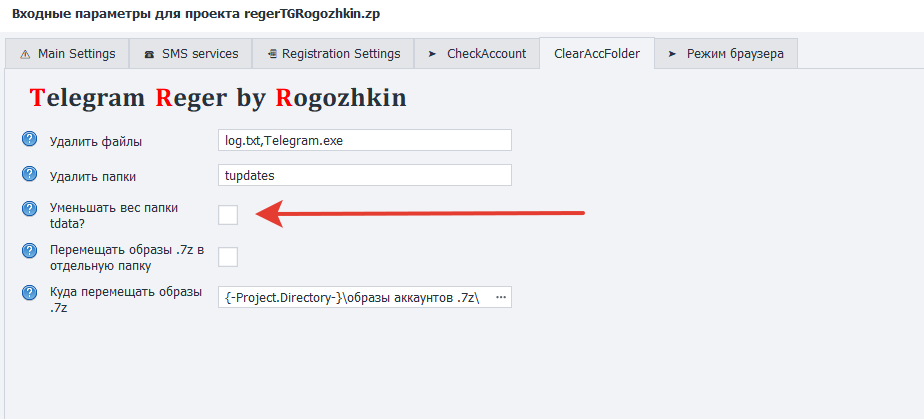Click the icon on Registration Settings tab
Screen dimensions: 924x419
(272, 54)
